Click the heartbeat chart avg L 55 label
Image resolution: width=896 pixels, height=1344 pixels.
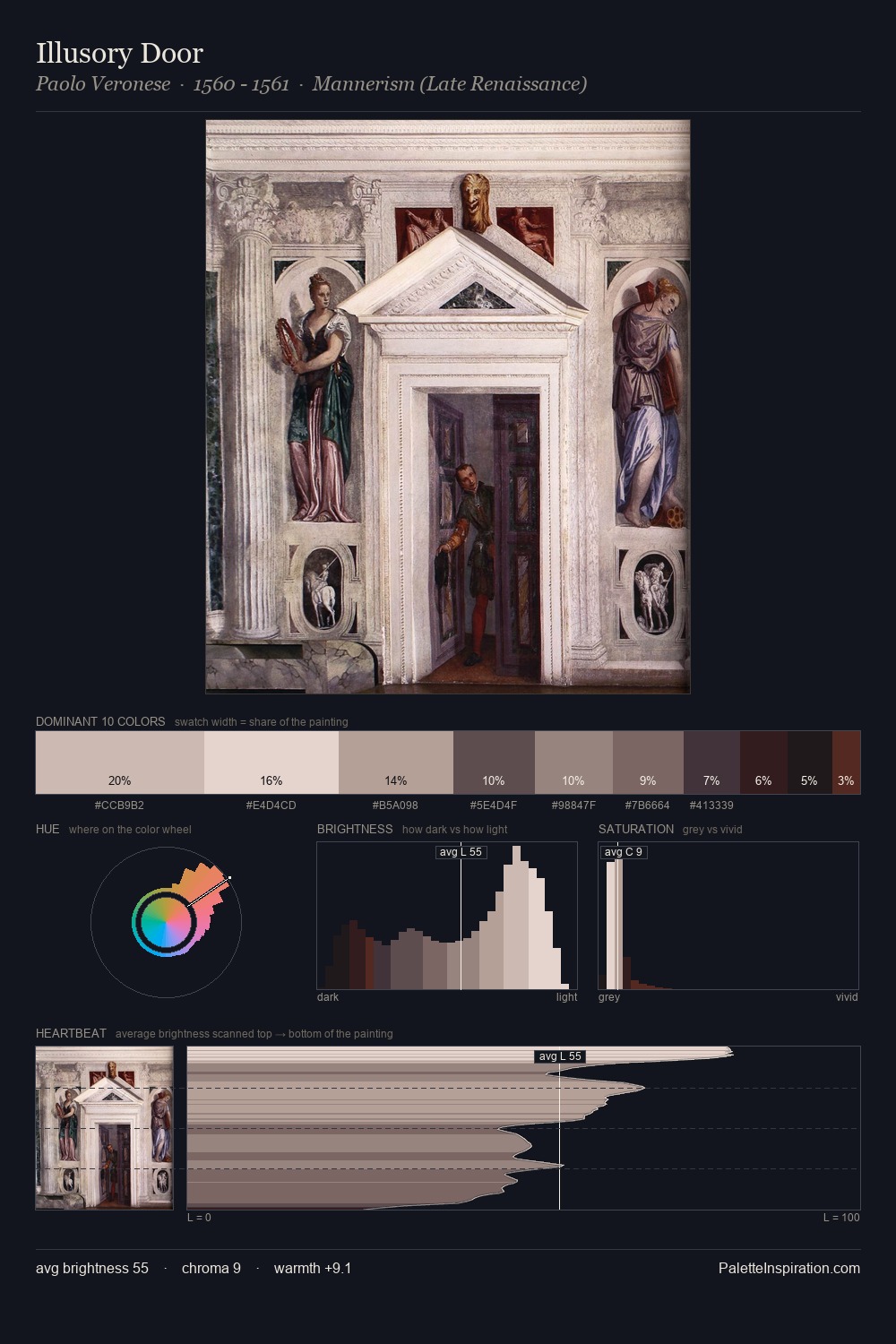pos(560,1056)
